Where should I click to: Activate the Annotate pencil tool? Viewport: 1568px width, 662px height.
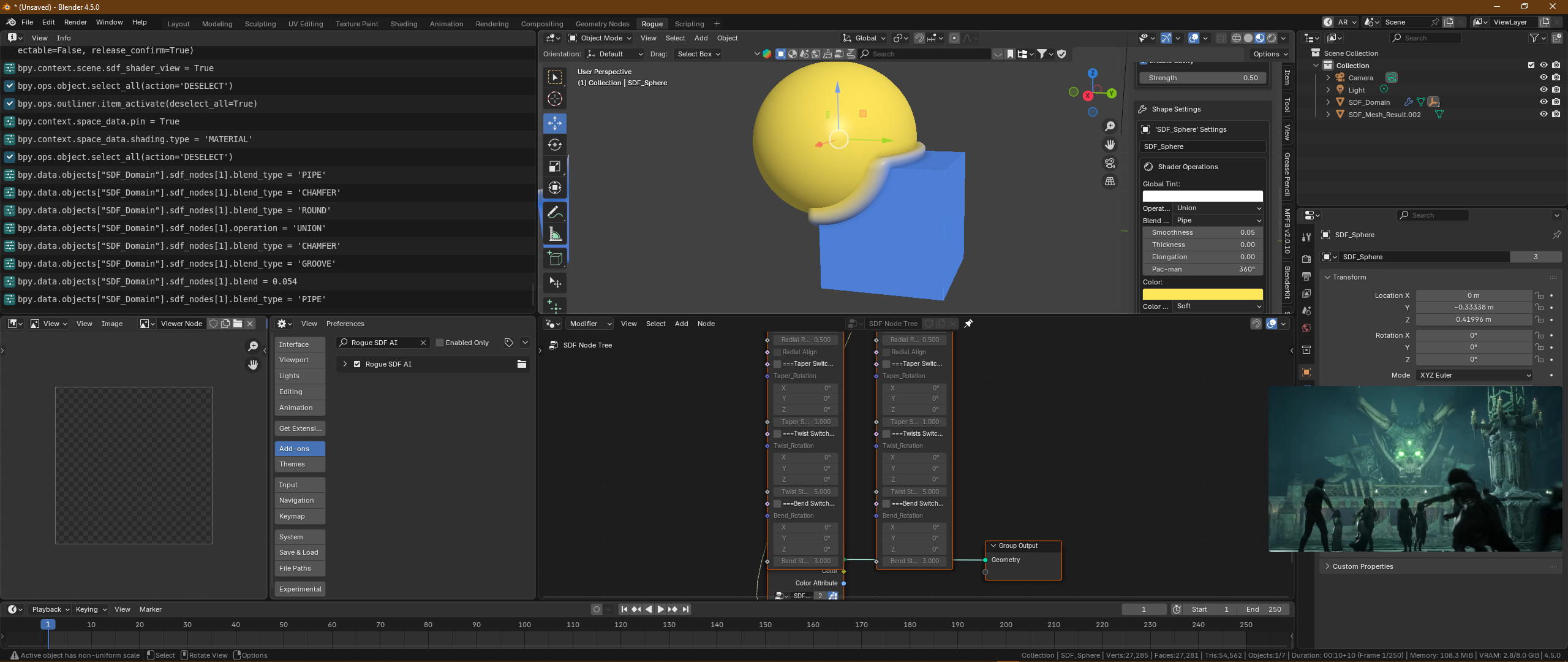pos(554,212)
